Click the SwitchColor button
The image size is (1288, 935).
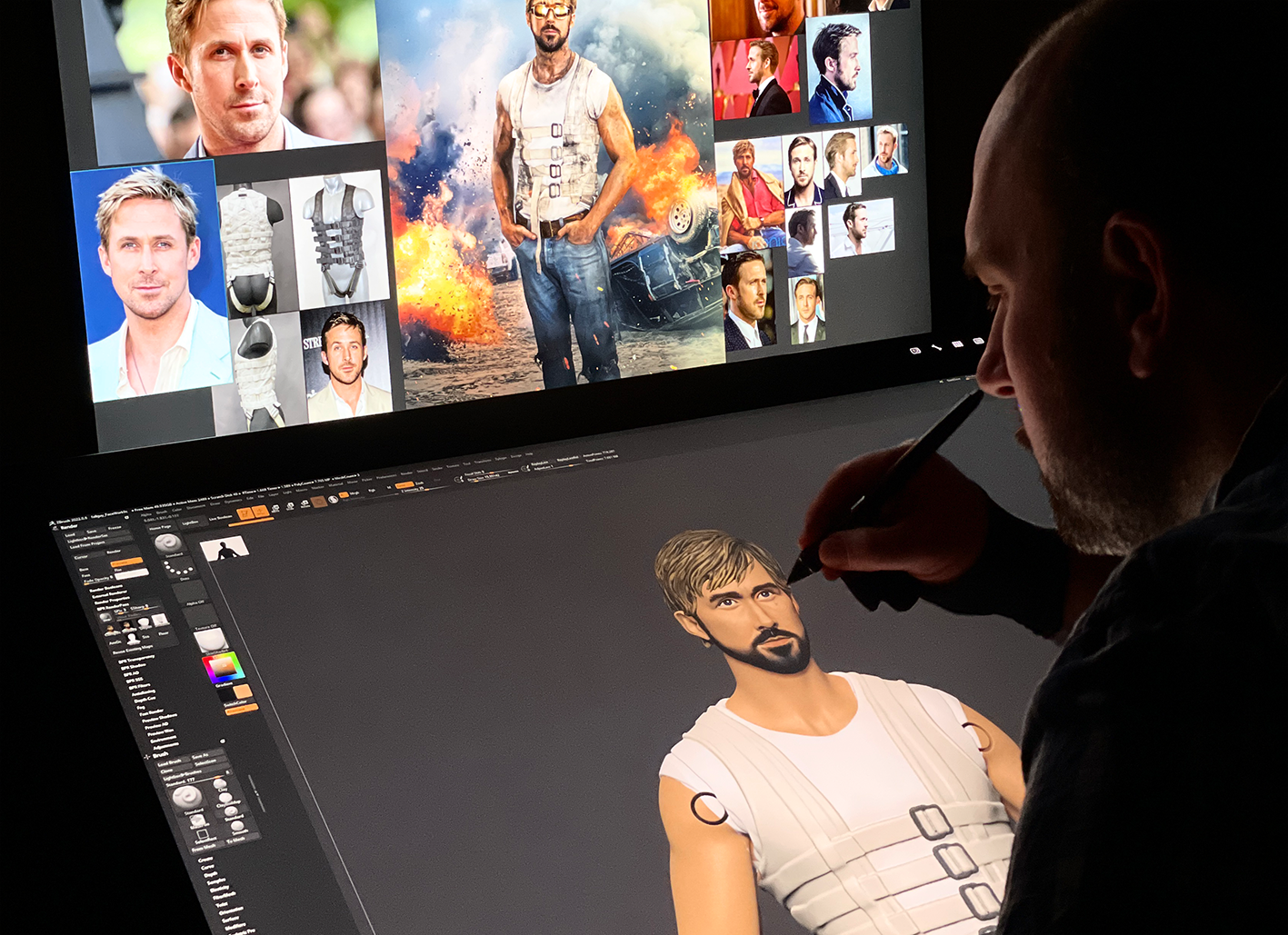[x=235, y=702]
